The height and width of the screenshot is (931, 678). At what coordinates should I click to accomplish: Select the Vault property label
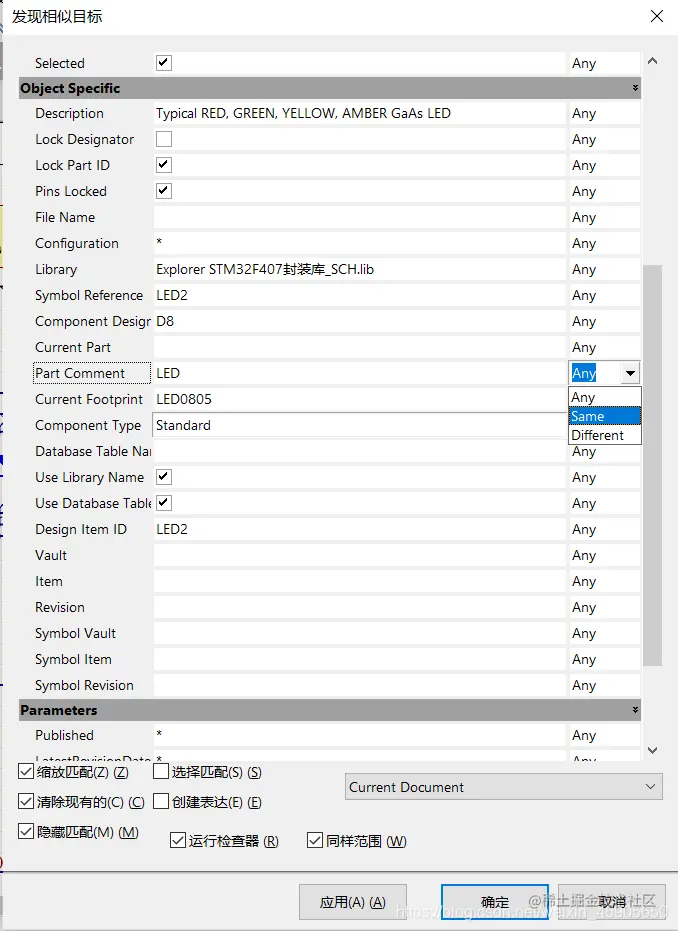(x=51, y=555)
